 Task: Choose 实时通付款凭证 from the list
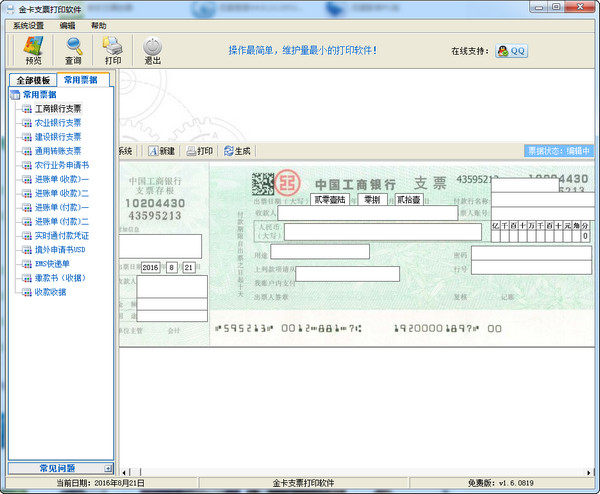[x=62, y=235]
